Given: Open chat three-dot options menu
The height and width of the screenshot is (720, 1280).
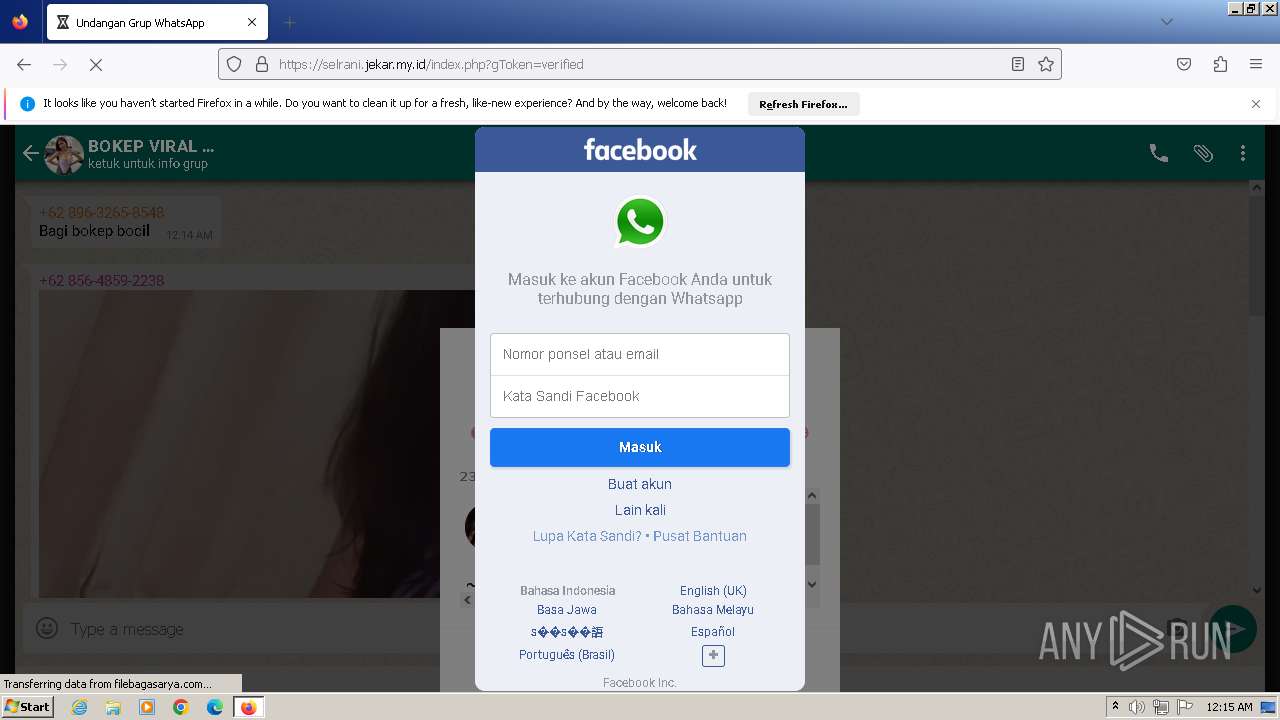Looking at the screenshot, I should [1243, 153].
